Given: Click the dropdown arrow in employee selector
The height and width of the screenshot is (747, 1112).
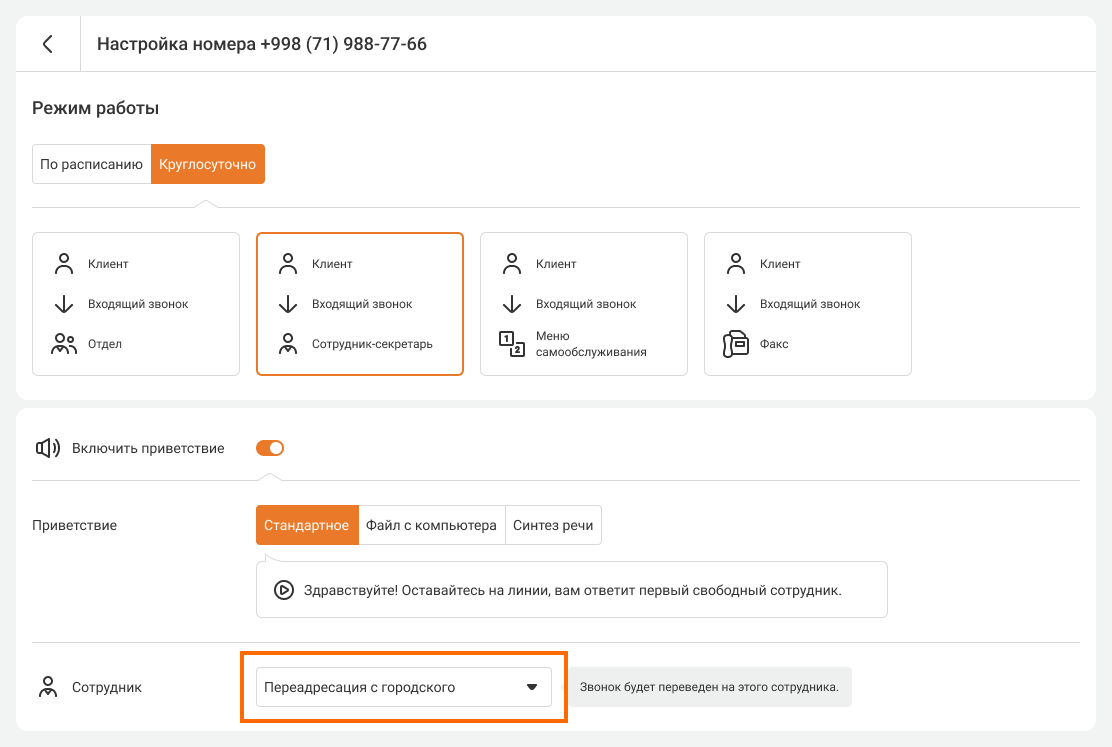Looking at the screenshot, I should click(532, 687).
